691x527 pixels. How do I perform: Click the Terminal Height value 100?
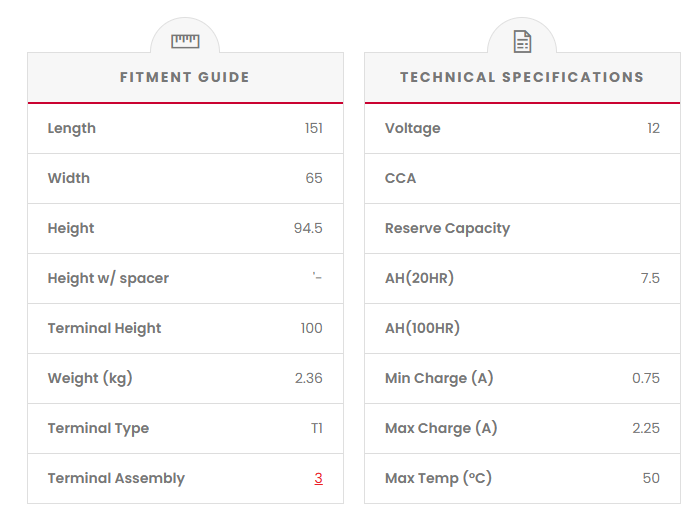311,328
